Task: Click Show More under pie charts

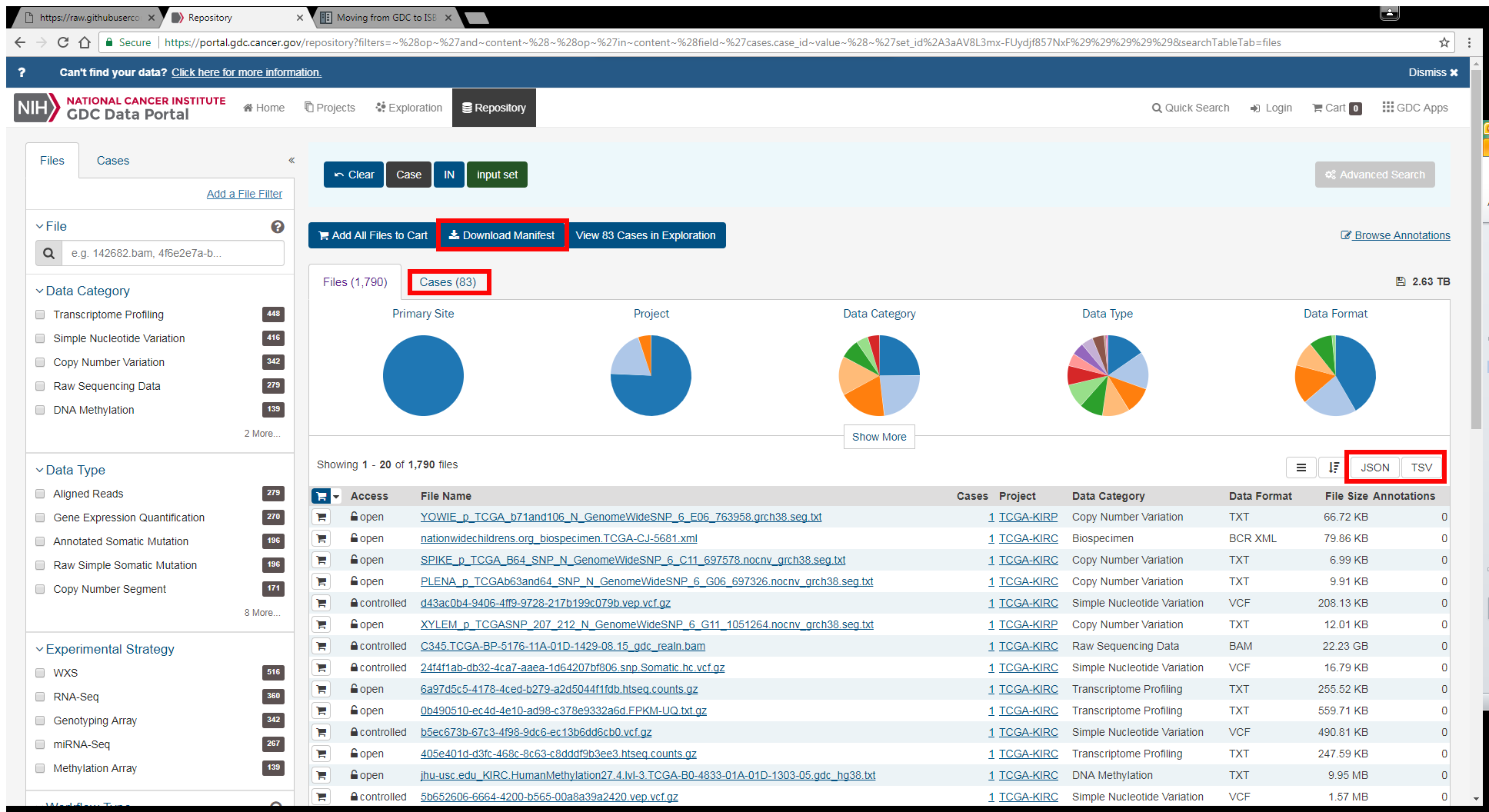Action: pyautogui.click(x=879, y=437)
